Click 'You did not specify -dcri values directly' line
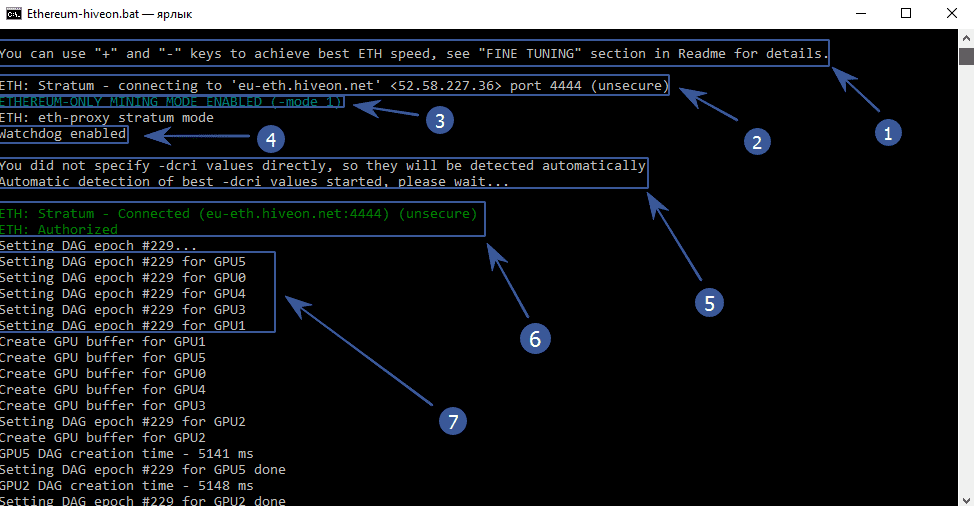This screenshot has width=974, height=506. [x=323, y=166]
